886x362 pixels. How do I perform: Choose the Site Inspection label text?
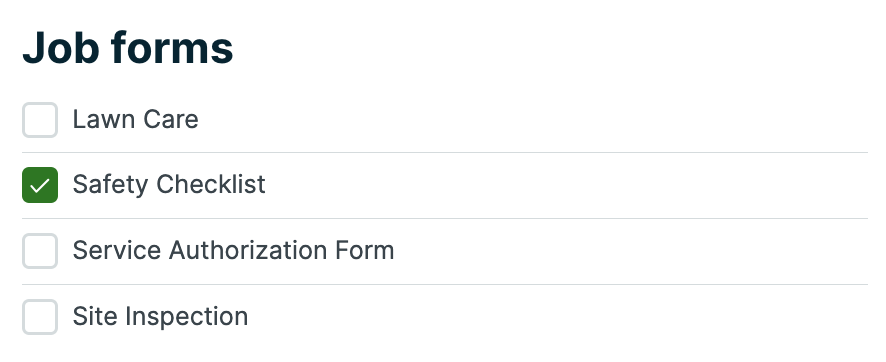click(x=160, y=317)
